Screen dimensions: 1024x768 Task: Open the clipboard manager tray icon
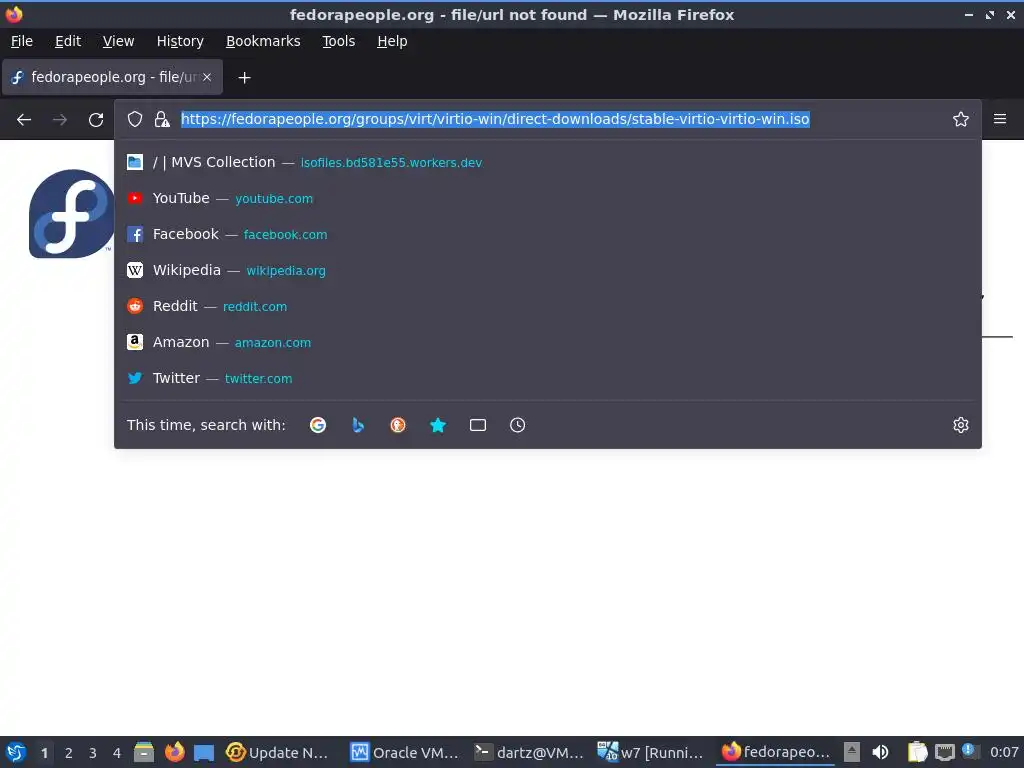click(x=917, y=752)
